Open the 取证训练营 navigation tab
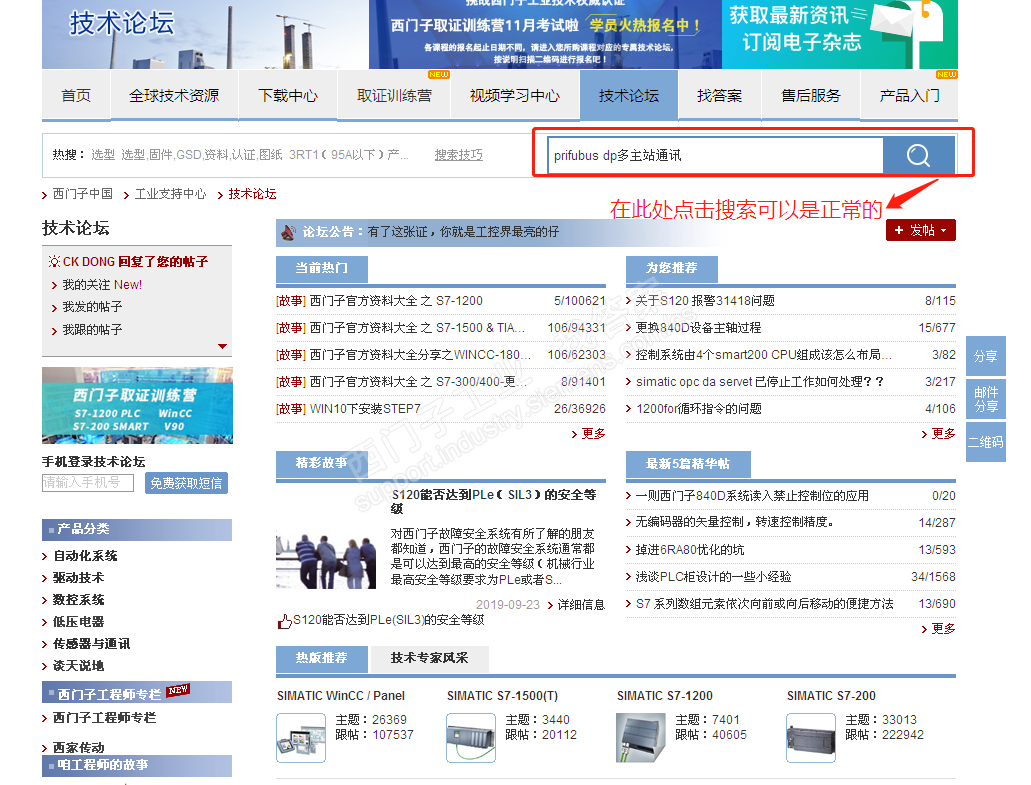 click(394, 95)
